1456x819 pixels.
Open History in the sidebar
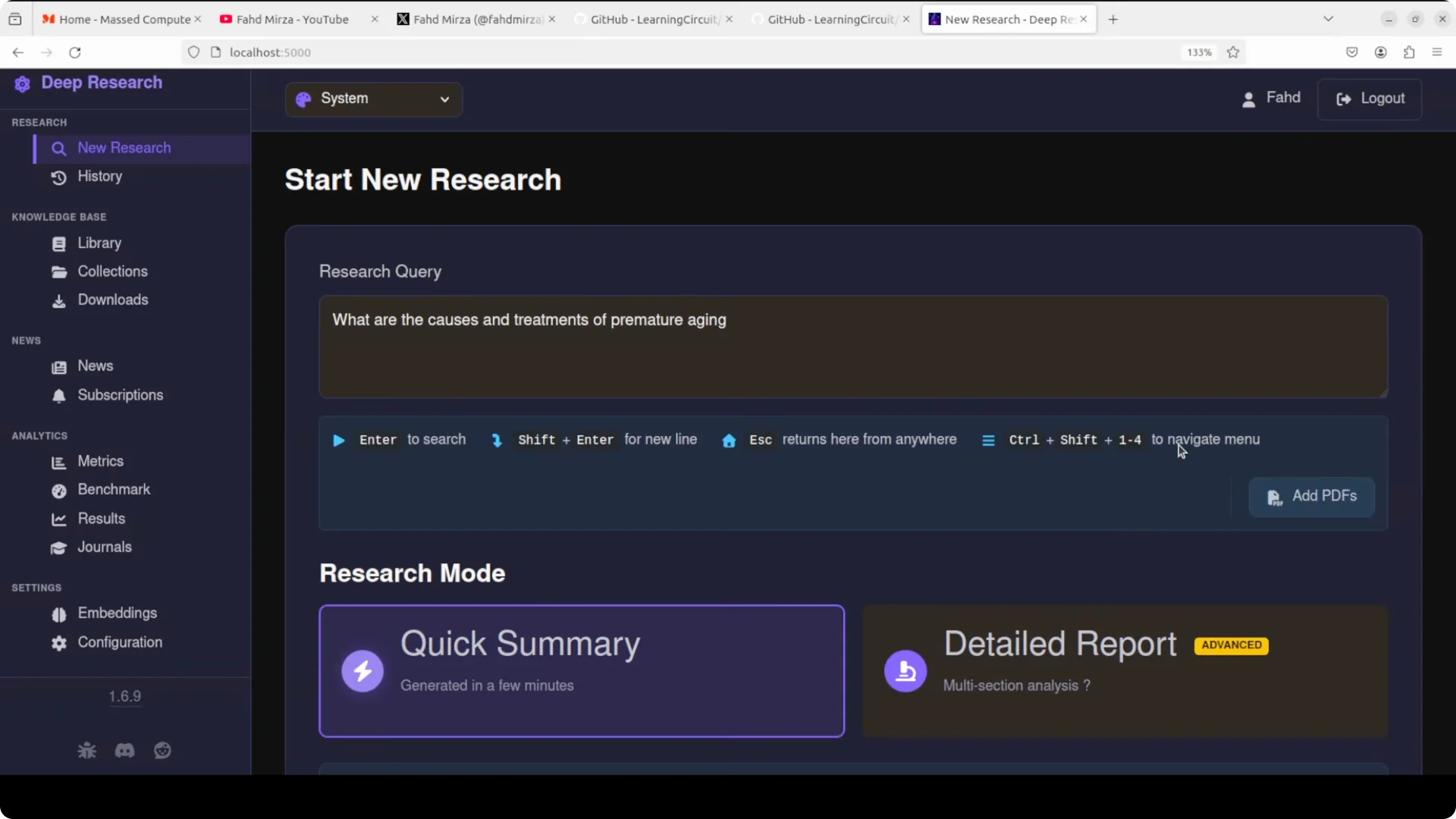pos(142,177)
